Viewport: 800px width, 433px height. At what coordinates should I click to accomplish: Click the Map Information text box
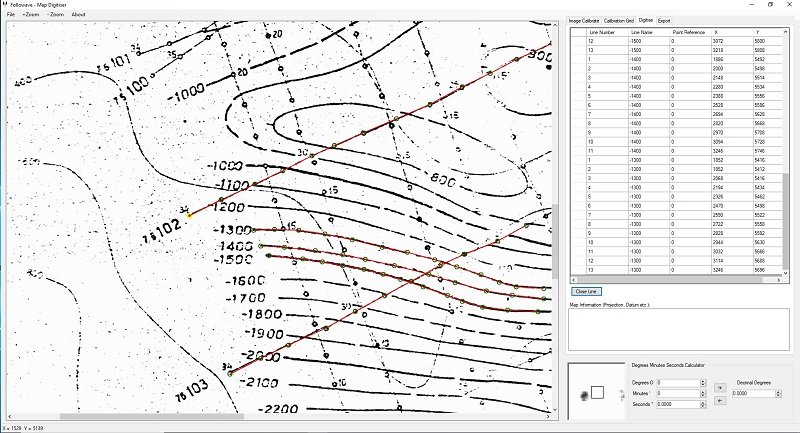click(x=678, y=328)
